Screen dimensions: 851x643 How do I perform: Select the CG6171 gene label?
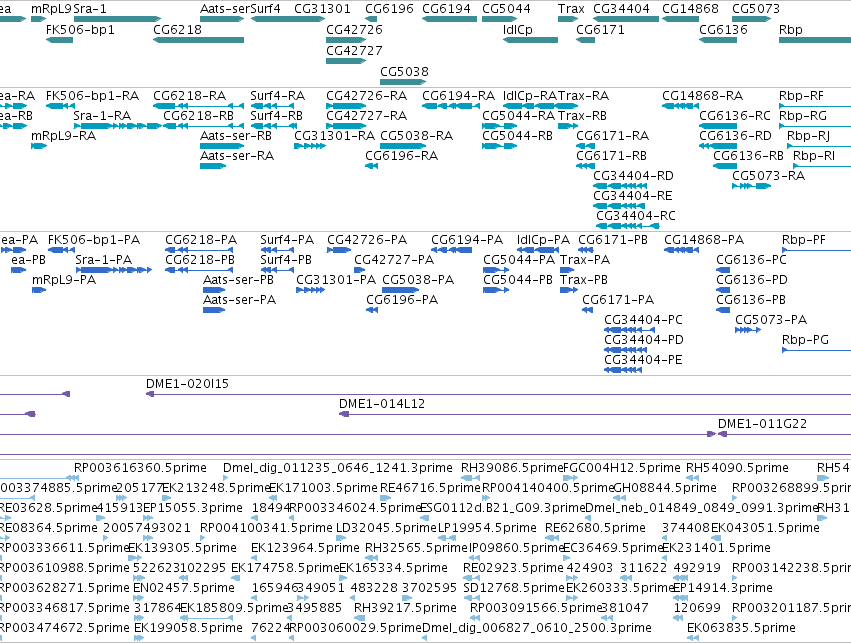tap(600, 30)
